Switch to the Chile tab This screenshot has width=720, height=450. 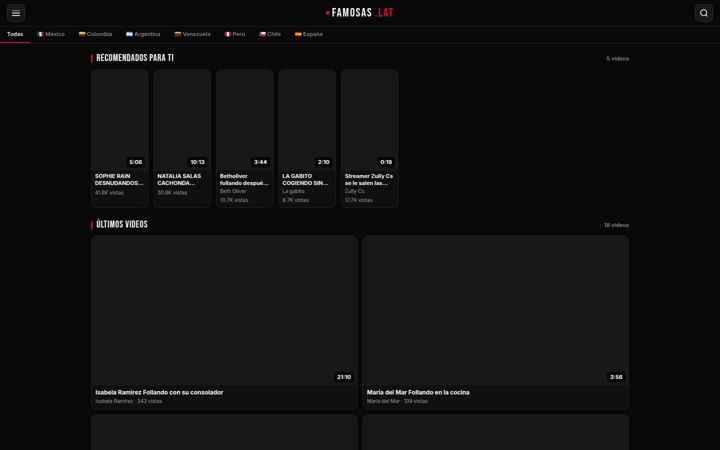tap(270, 34)
